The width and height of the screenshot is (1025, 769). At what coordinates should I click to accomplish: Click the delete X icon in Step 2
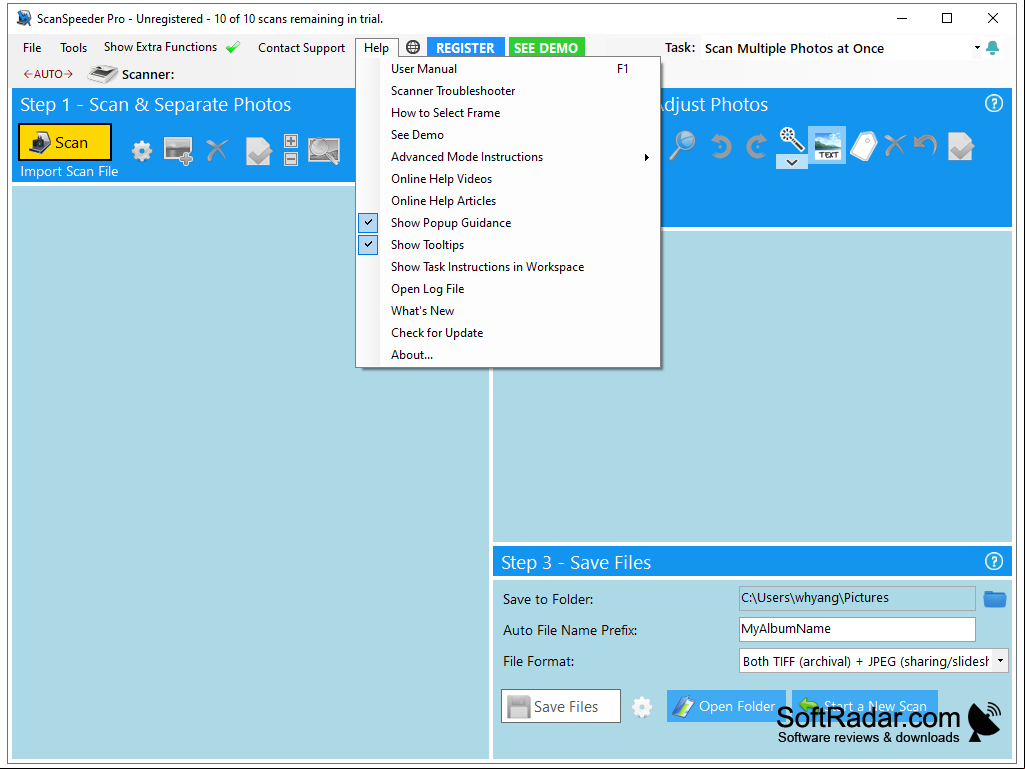click(895, 145)
